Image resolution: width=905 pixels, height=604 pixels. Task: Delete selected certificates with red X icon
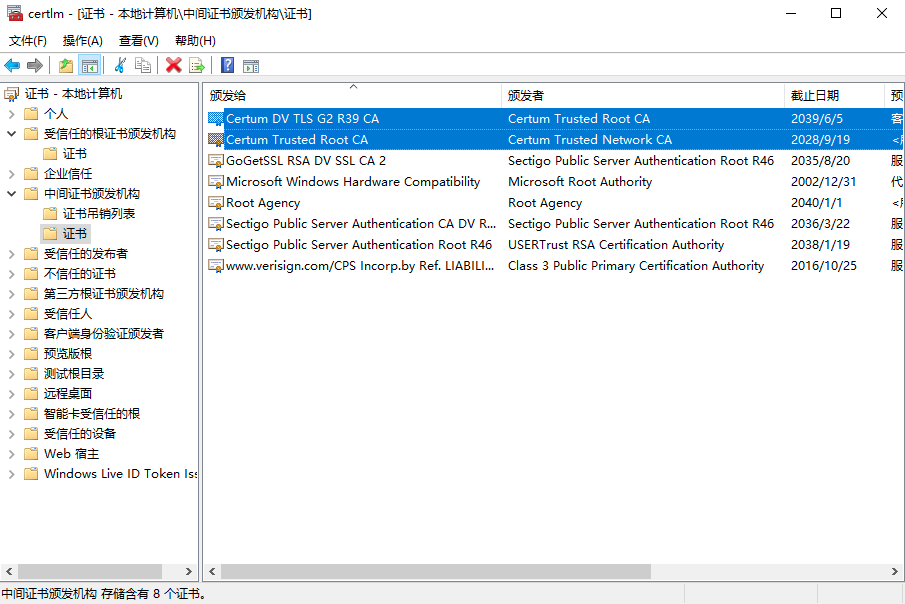[173, 66]
